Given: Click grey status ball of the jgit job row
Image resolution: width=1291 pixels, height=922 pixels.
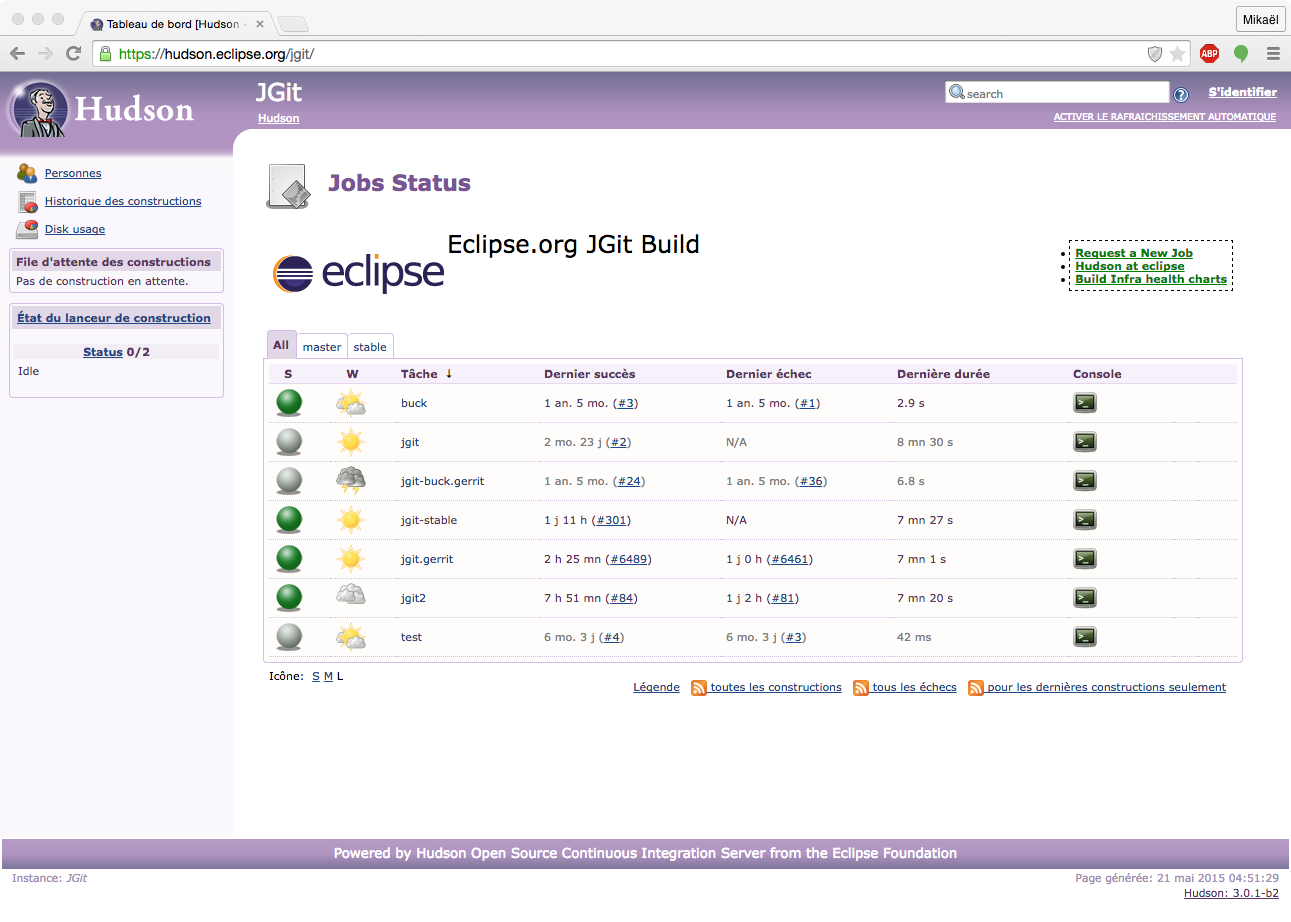Looking at the screenshot, I should point(289,442).
